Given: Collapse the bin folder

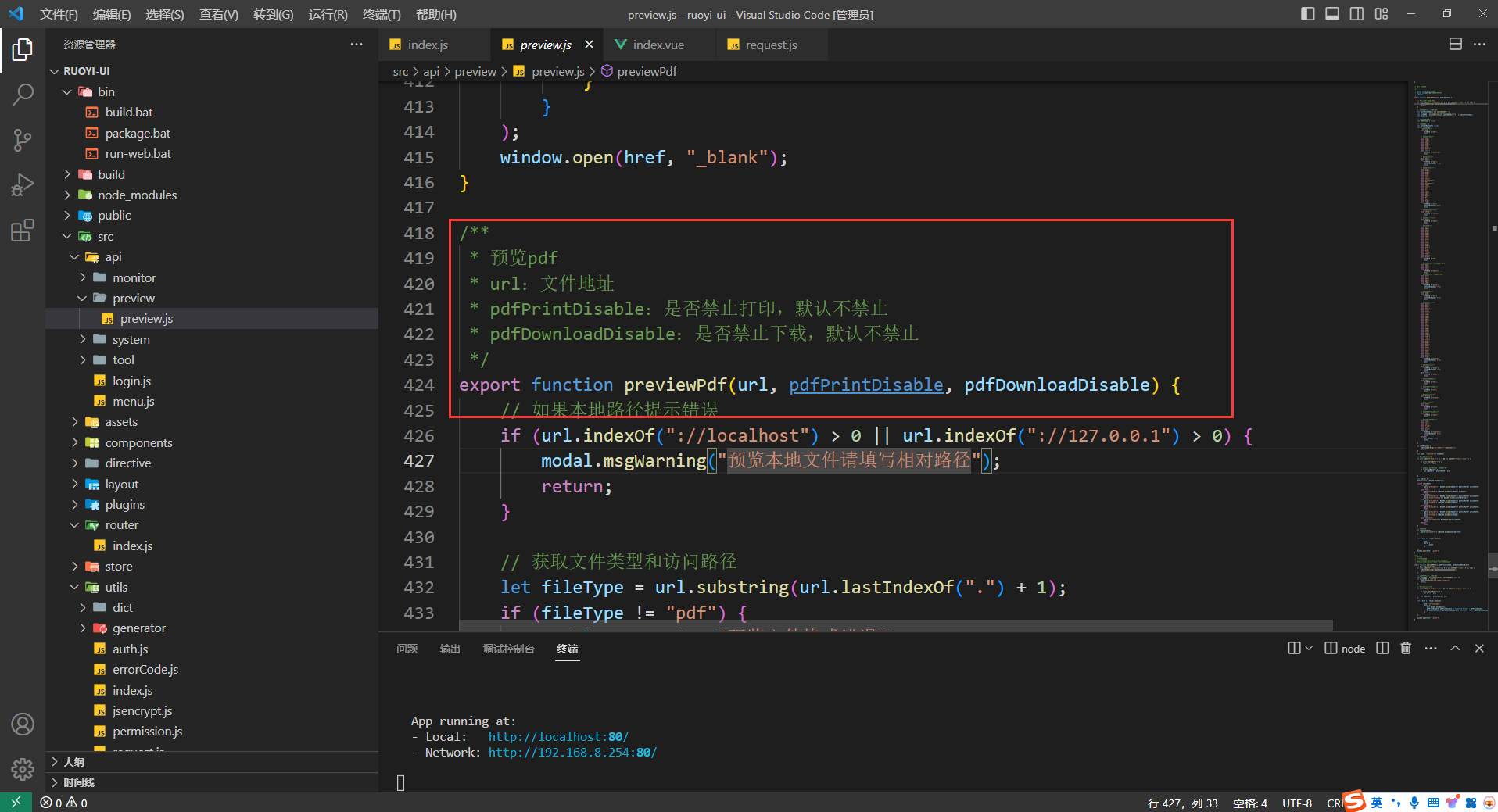Looking at the screenshot, I should [x=212, y=91].
